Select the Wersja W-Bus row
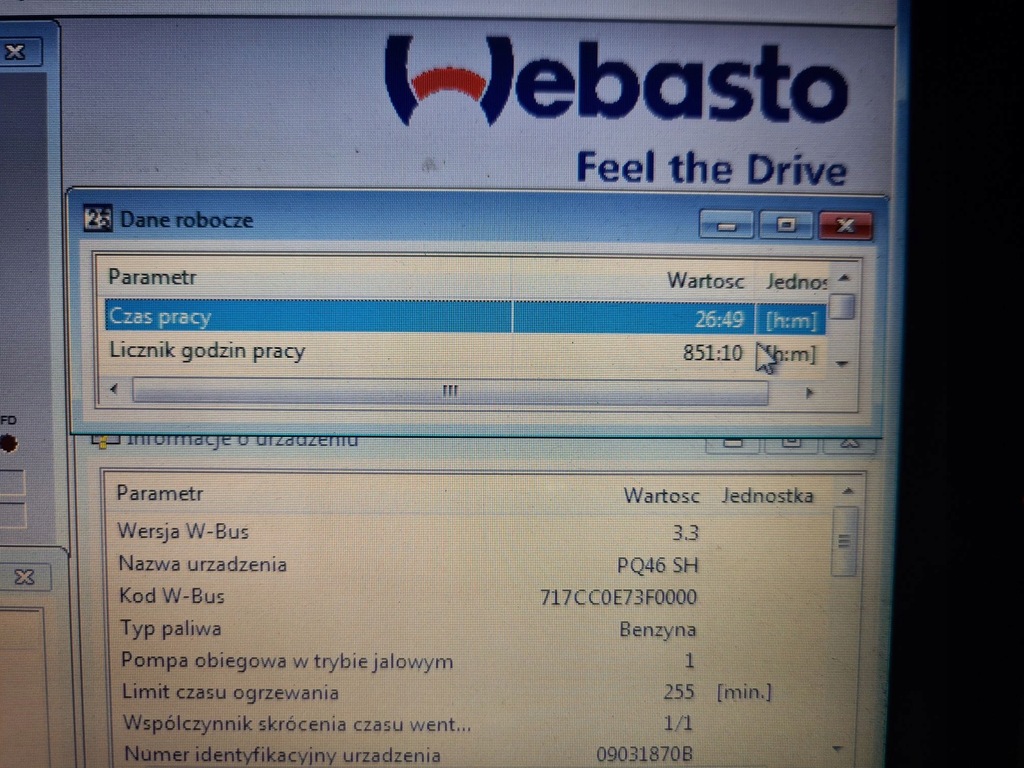 470,532
